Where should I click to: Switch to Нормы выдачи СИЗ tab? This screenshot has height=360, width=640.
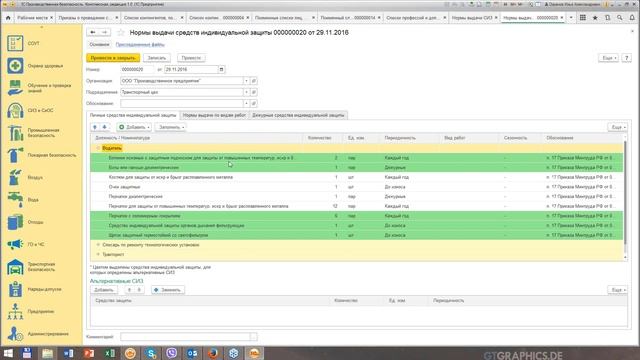472,18
